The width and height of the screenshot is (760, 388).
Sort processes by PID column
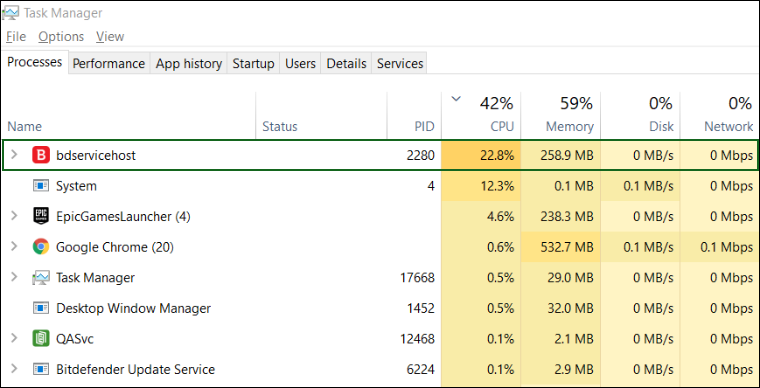point(414,115)
